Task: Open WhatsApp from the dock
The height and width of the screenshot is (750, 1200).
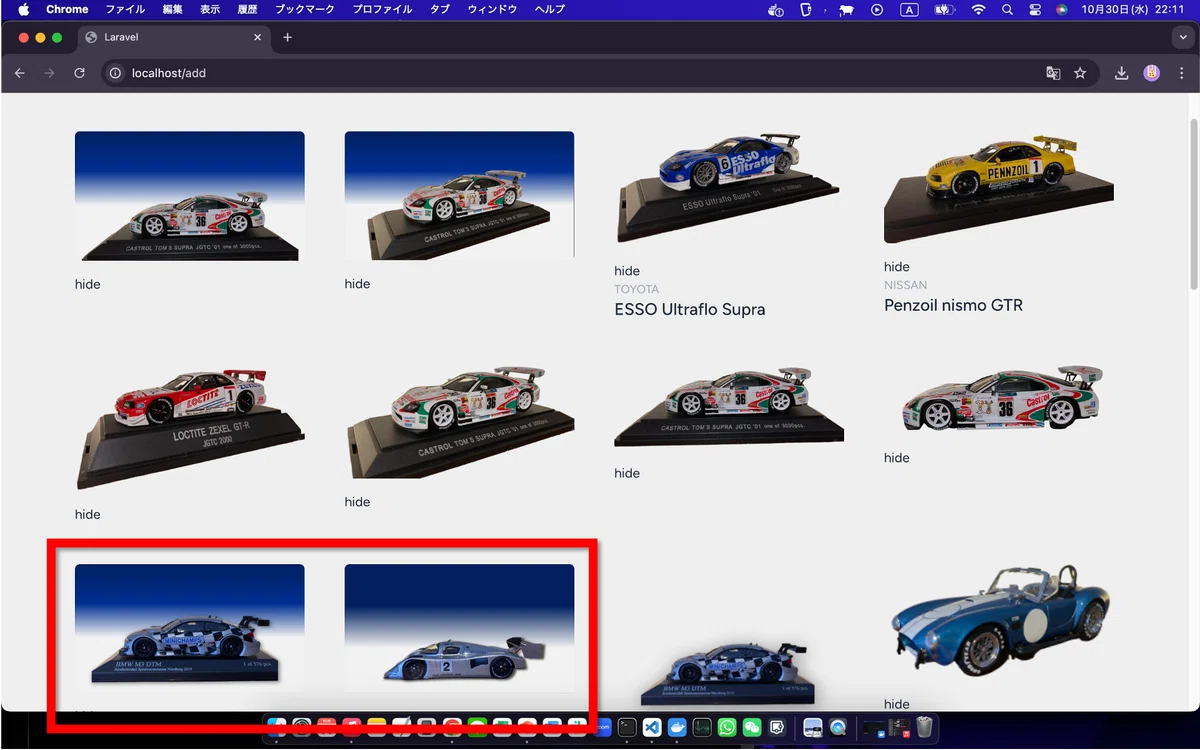Action: point(727,728)
